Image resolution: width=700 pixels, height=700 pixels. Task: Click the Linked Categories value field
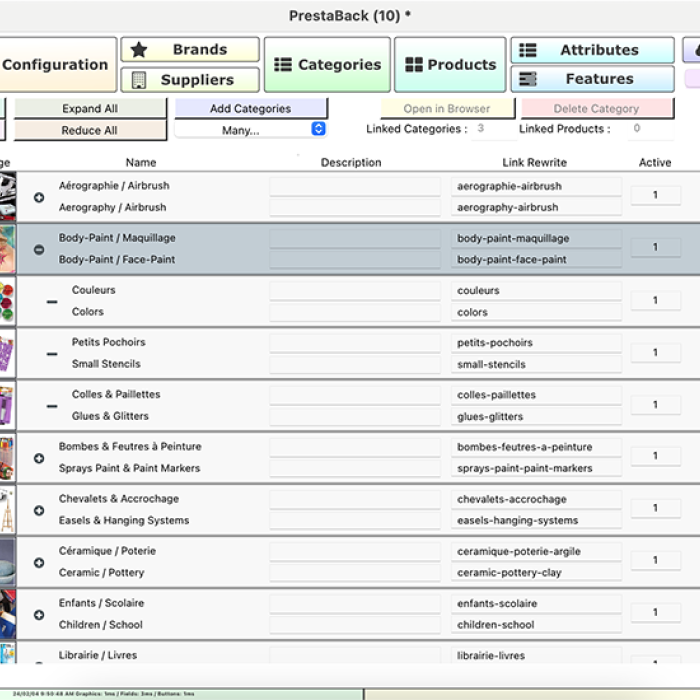494,129
